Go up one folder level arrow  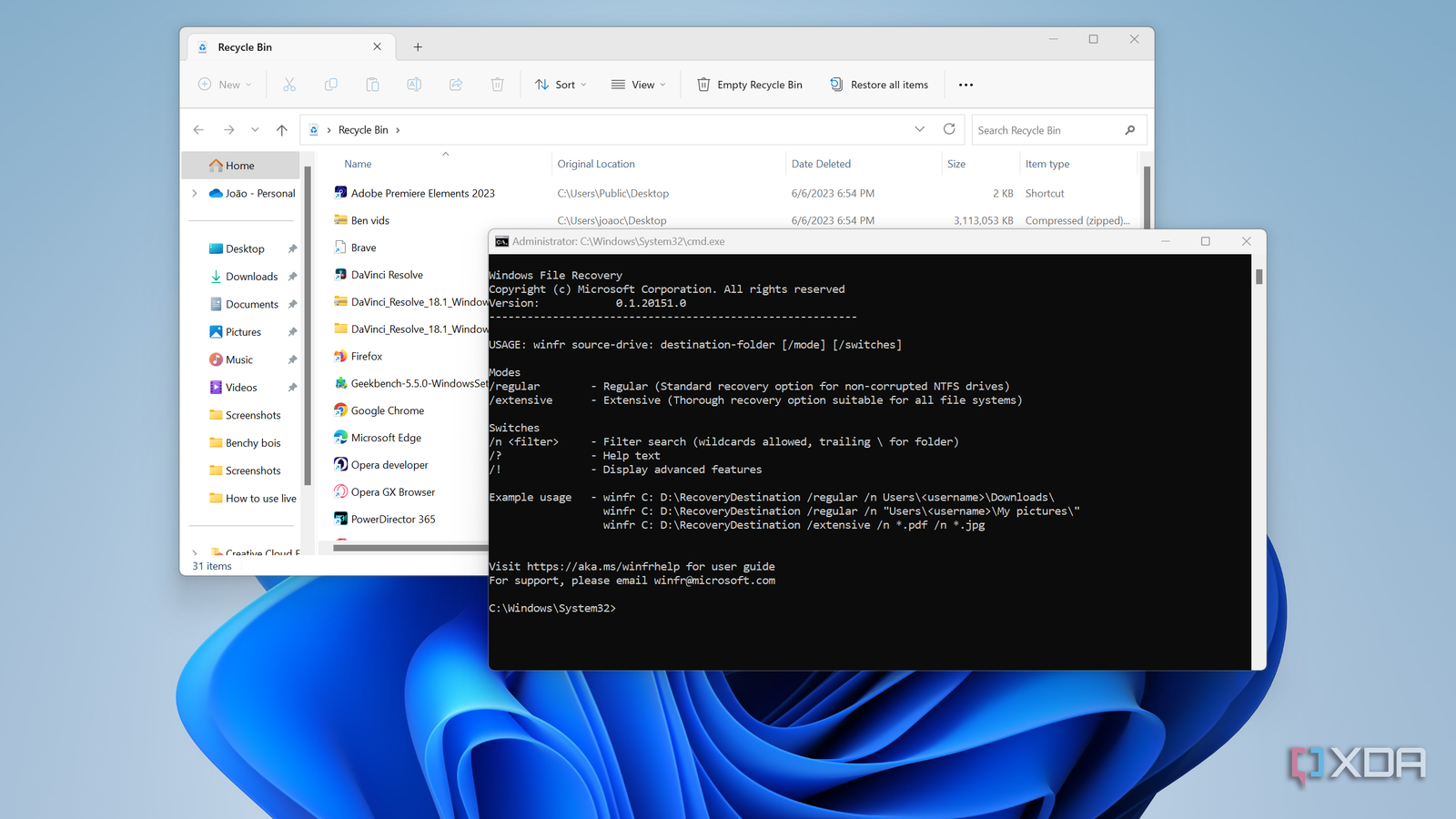282,130
